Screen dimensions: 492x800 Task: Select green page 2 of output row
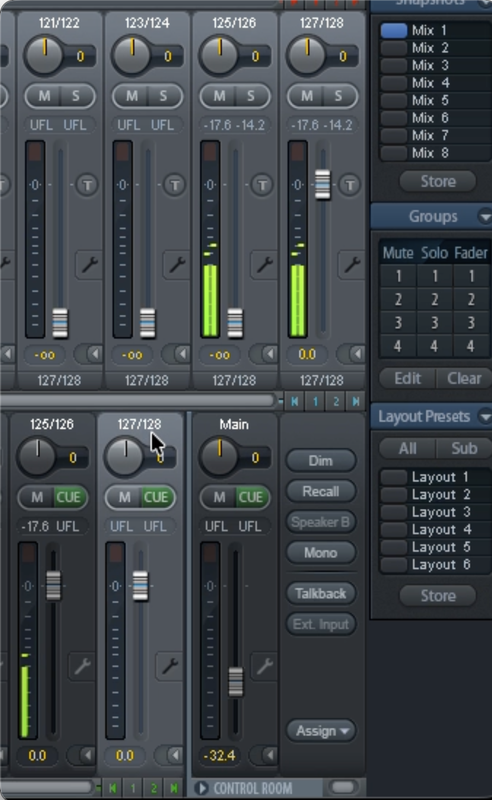pos(154,788)
